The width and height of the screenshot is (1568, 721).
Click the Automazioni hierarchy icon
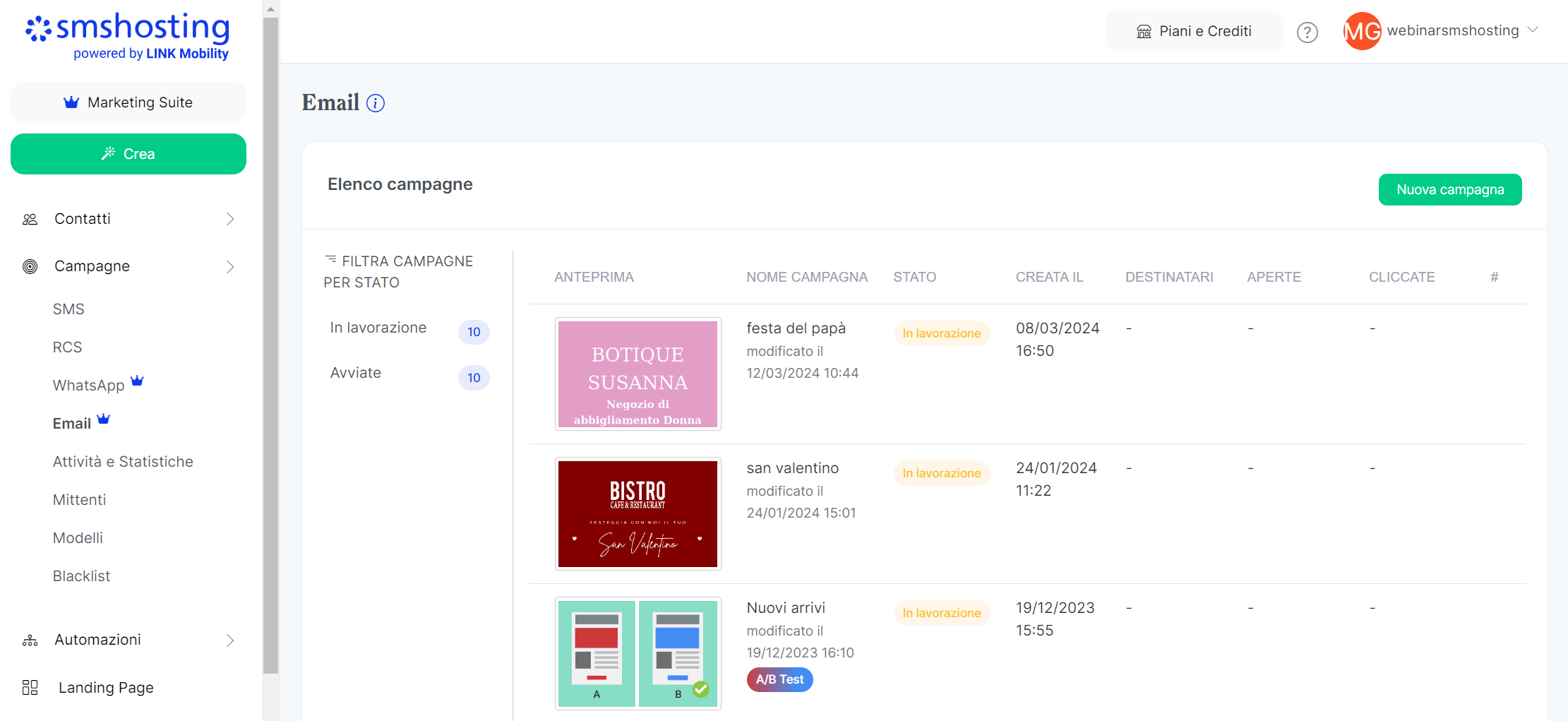point(30,640)
